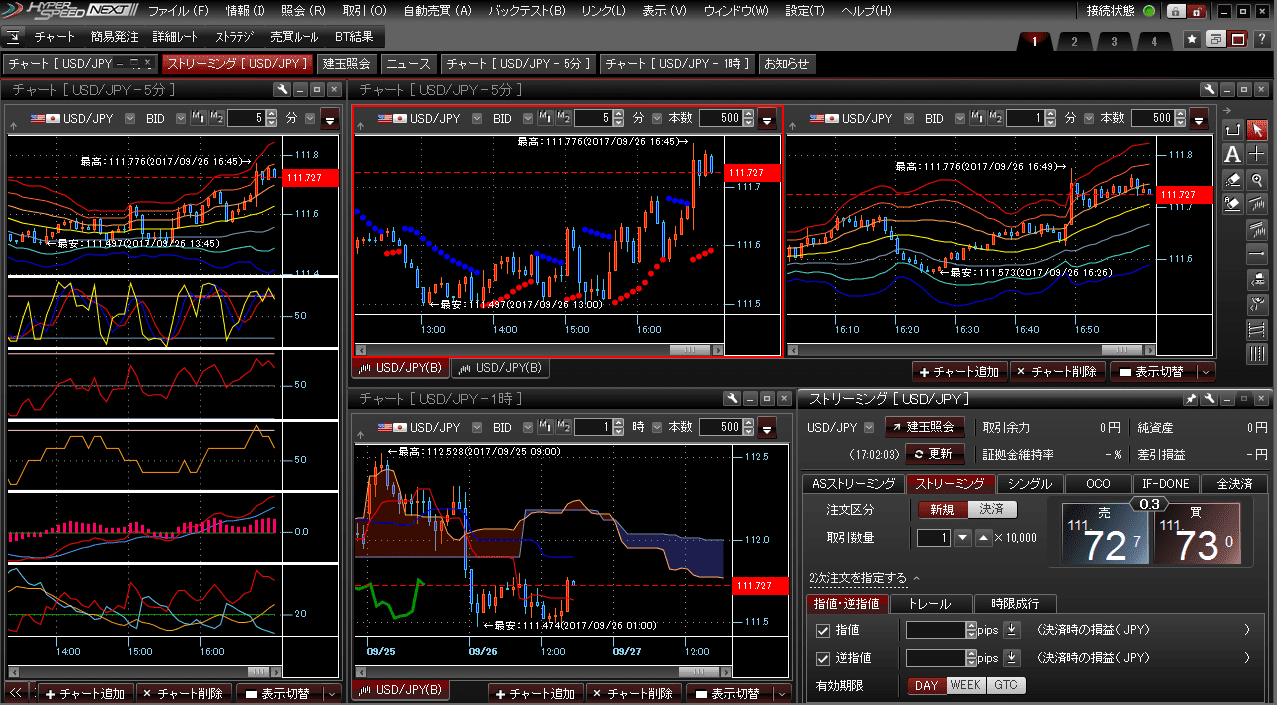The height and width of the screenshot is (705, 1277).
Task: Select the arrow cursor drawing tool
Action: (x=1257, y=130)
